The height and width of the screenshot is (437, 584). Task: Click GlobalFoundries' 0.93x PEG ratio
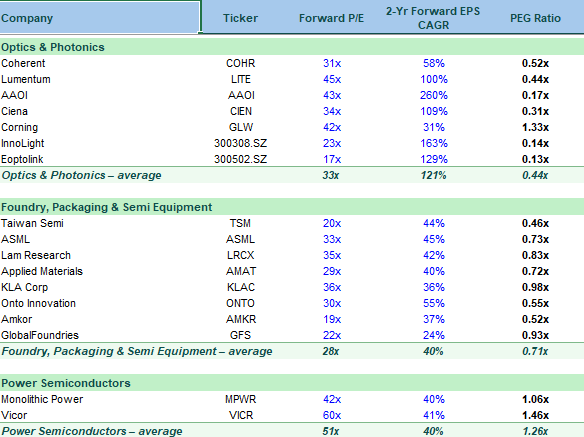(535, 335)
